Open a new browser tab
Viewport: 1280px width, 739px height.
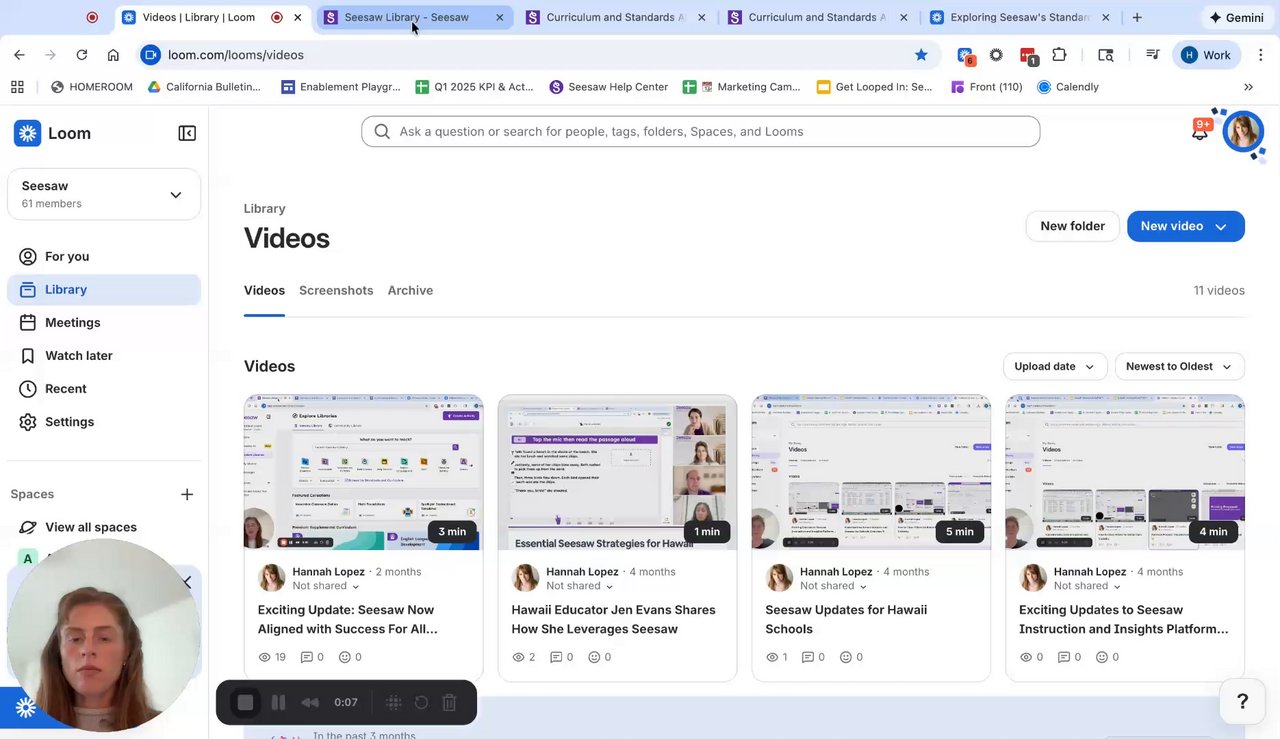1137,17
